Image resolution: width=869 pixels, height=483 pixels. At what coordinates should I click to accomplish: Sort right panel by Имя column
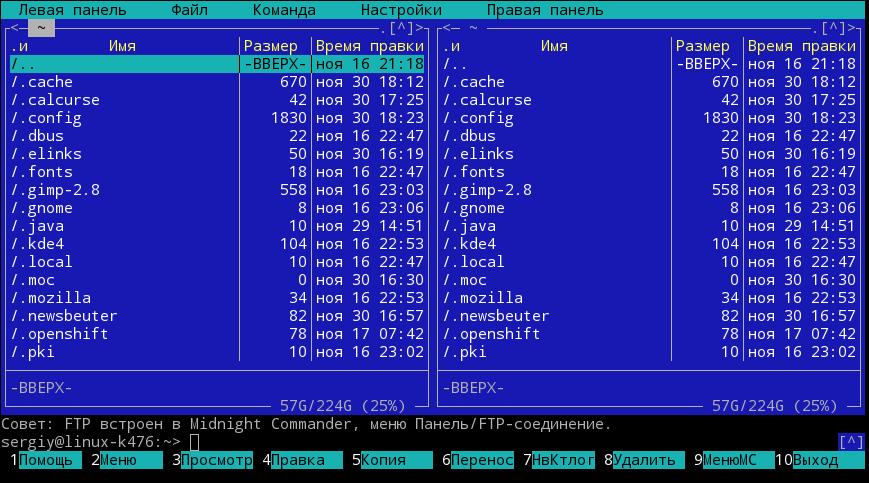(x=554, y=46)
